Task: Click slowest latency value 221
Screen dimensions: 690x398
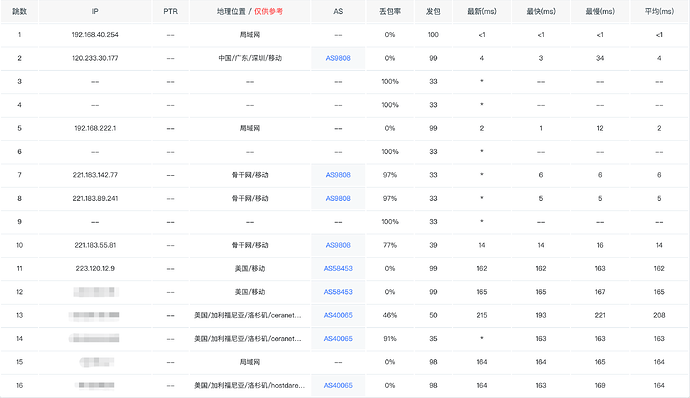Action: tap(600, 315)
